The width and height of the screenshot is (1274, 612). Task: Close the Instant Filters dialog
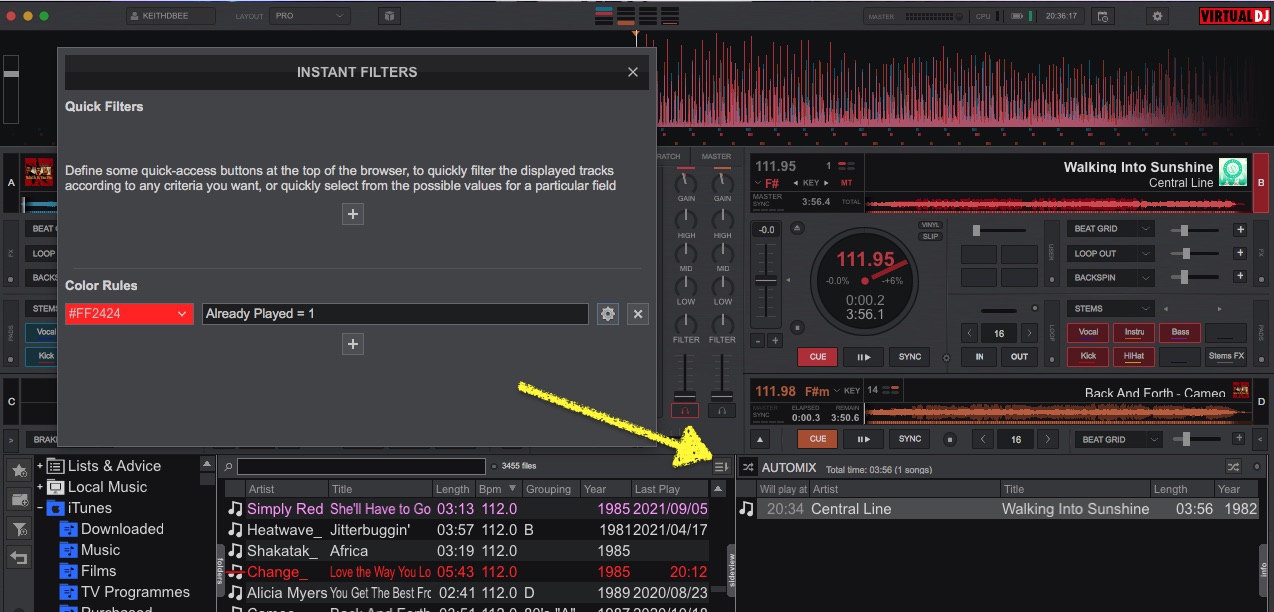632,72
